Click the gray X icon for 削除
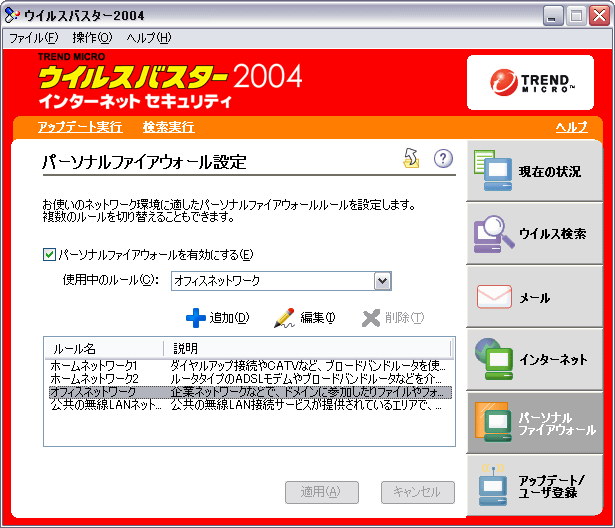This screenshot has height=528, width=615. pos(371,318)
